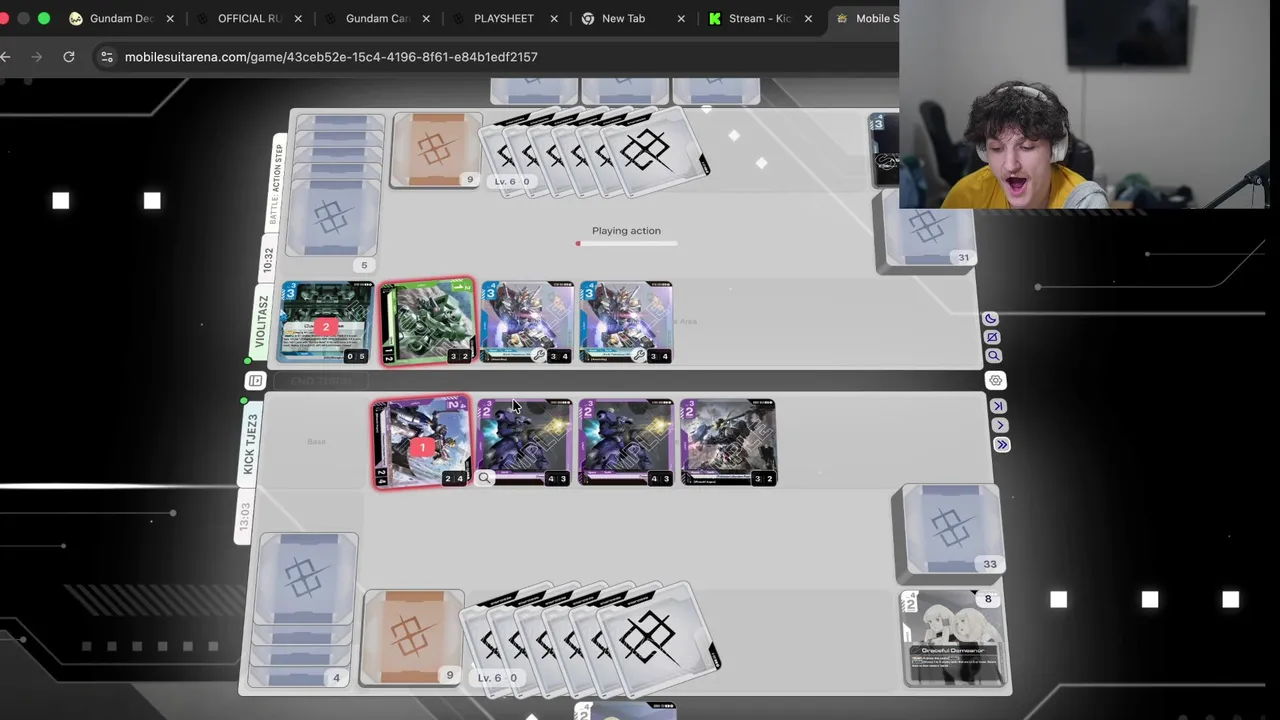Screen dimensions: 1280x720
Task: Switch to the OFFICIAL RU tab
Action: click(249, 18)
